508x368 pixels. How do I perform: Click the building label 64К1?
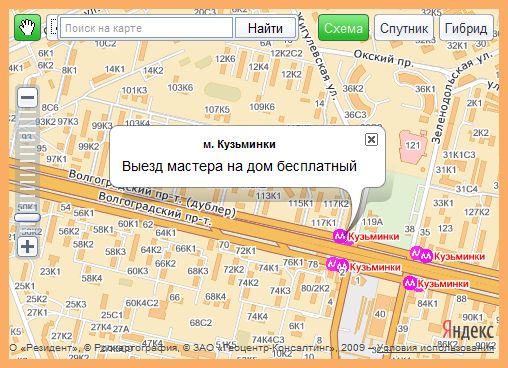tap(166, 232)
